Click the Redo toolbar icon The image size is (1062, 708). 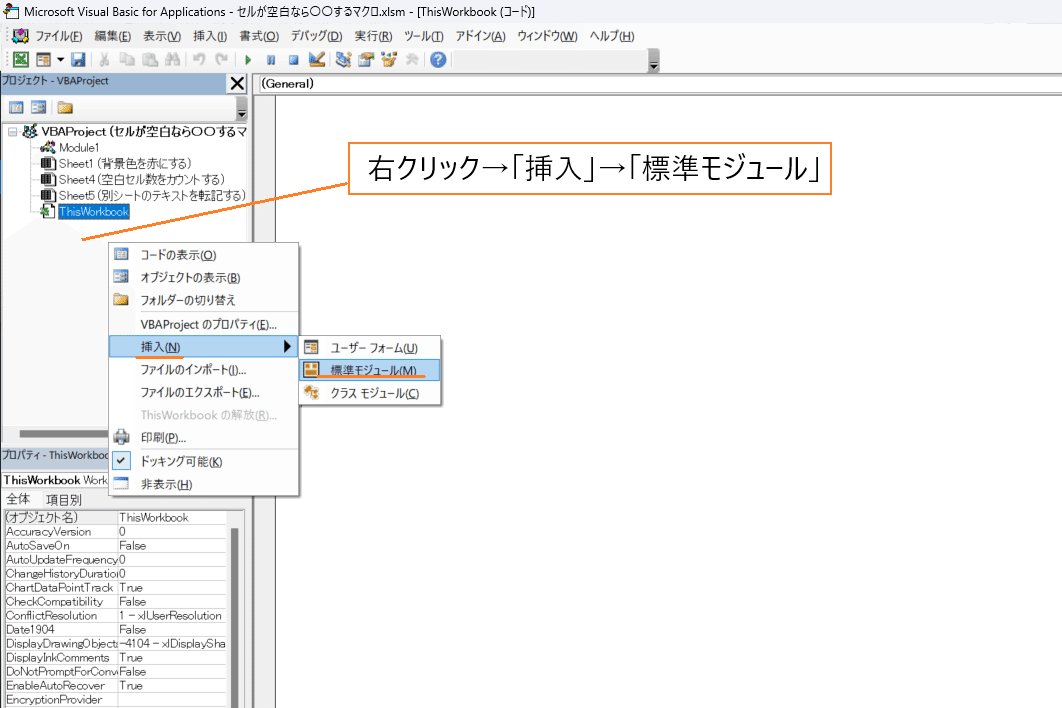(x=221, y=60)
